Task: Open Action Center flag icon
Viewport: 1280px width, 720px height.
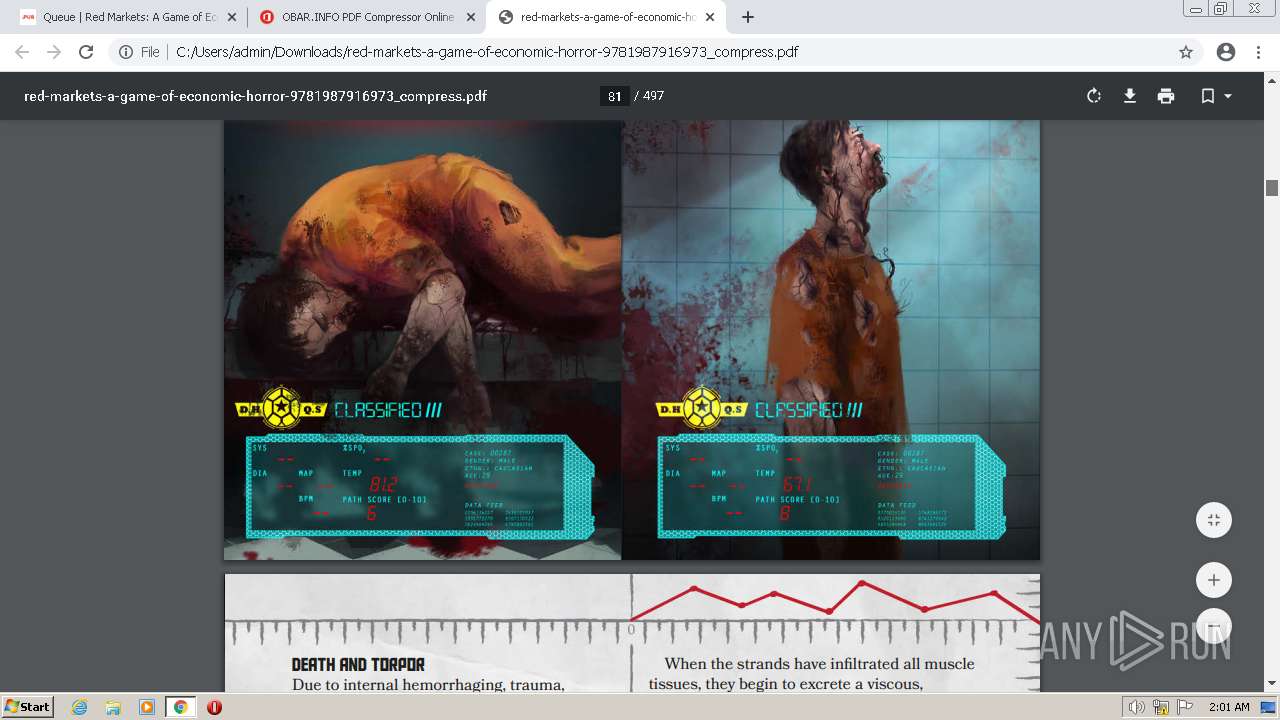Action: pos(1184,707)
